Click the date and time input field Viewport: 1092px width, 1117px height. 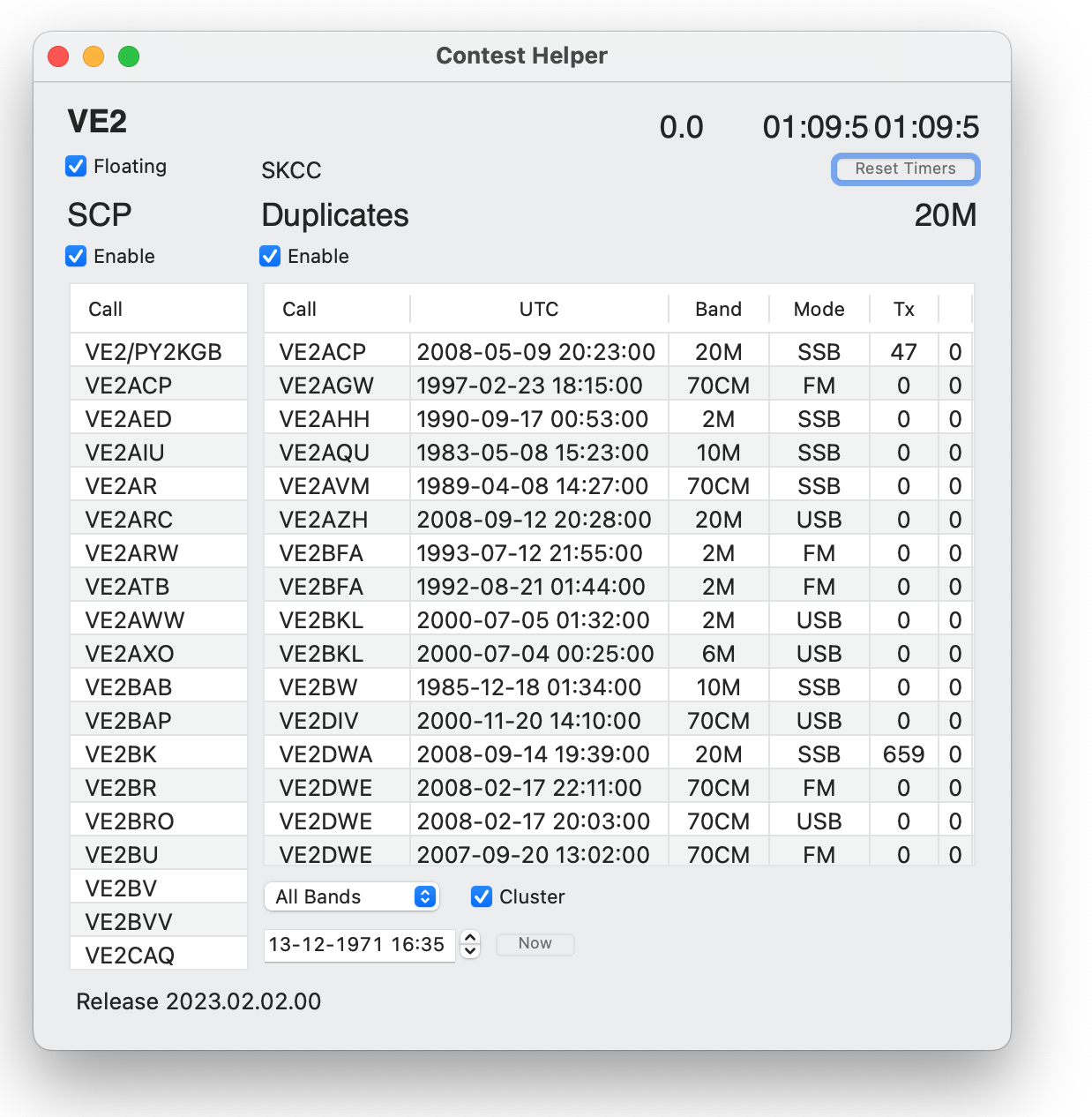click(x=358, y=945)
